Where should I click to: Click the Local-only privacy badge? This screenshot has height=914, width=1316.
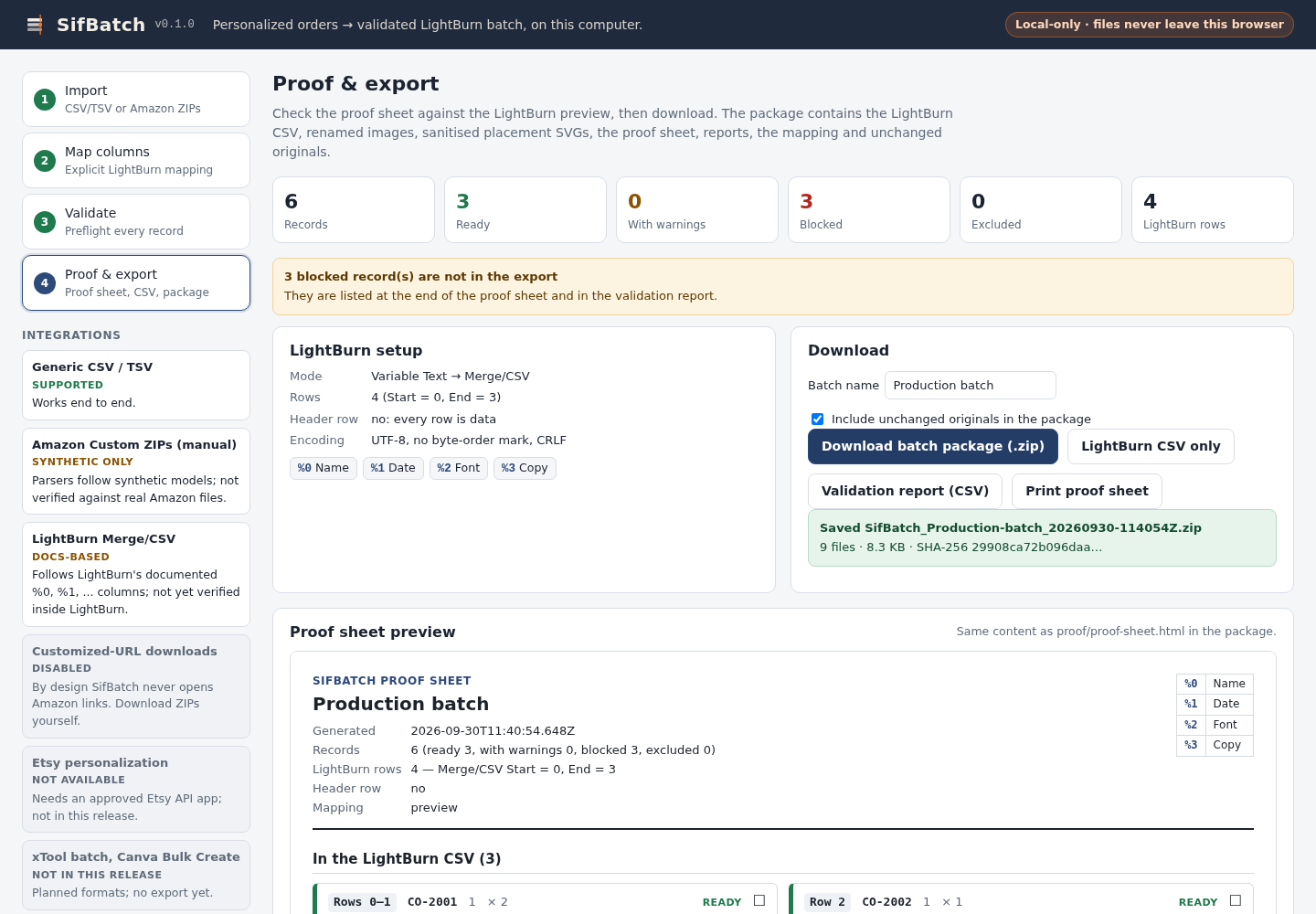point(1149,25)
